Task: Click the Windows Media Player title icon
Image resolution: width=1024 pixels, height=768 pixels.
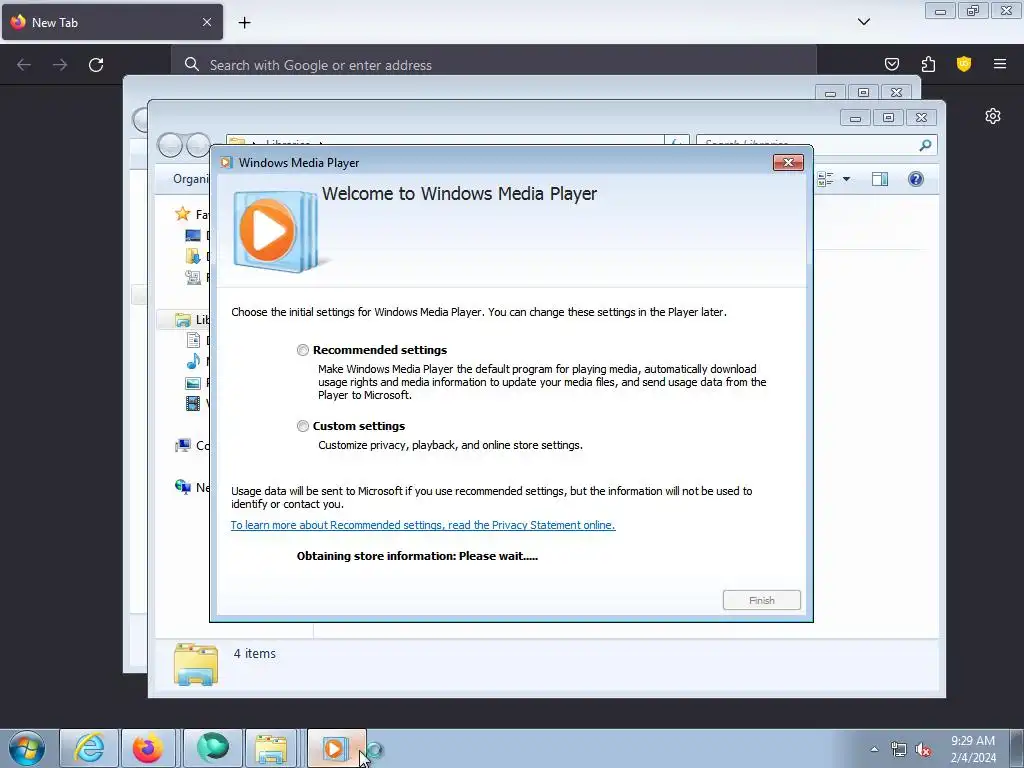Action: (226, 163)
